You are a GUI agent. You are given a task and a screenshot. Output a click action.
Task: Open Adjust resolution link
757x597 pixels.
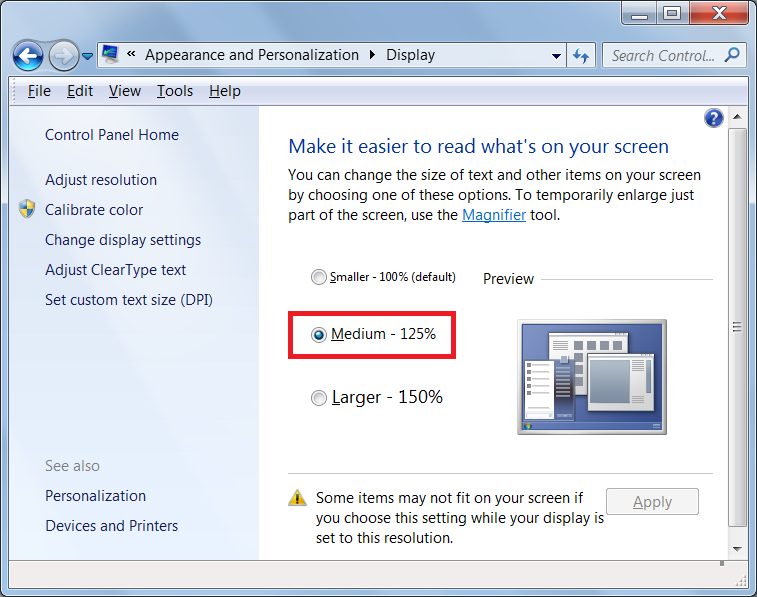click(101, 180)
